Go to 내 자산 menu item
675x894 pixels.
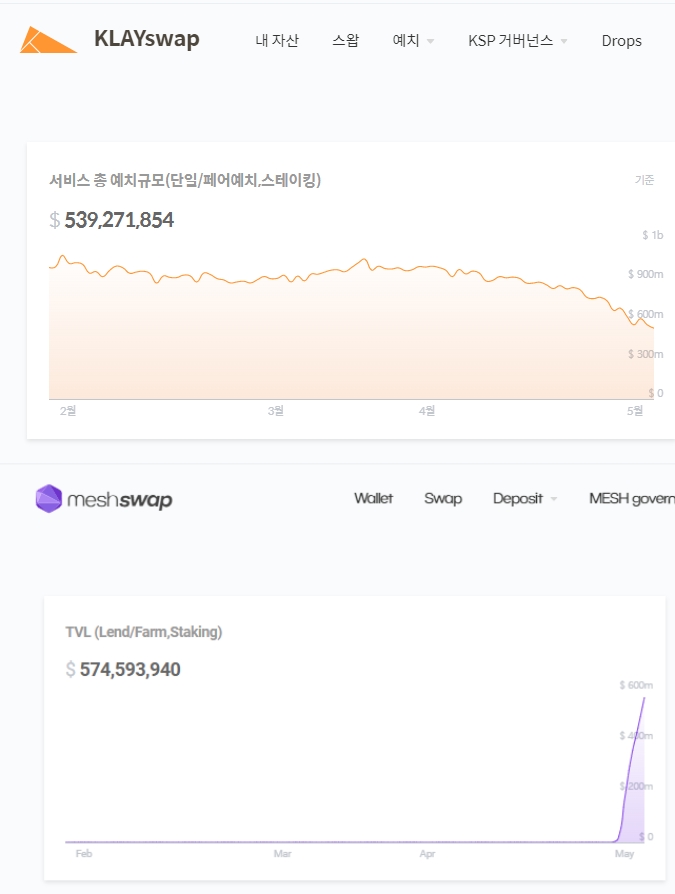click(x=277, y=40)
